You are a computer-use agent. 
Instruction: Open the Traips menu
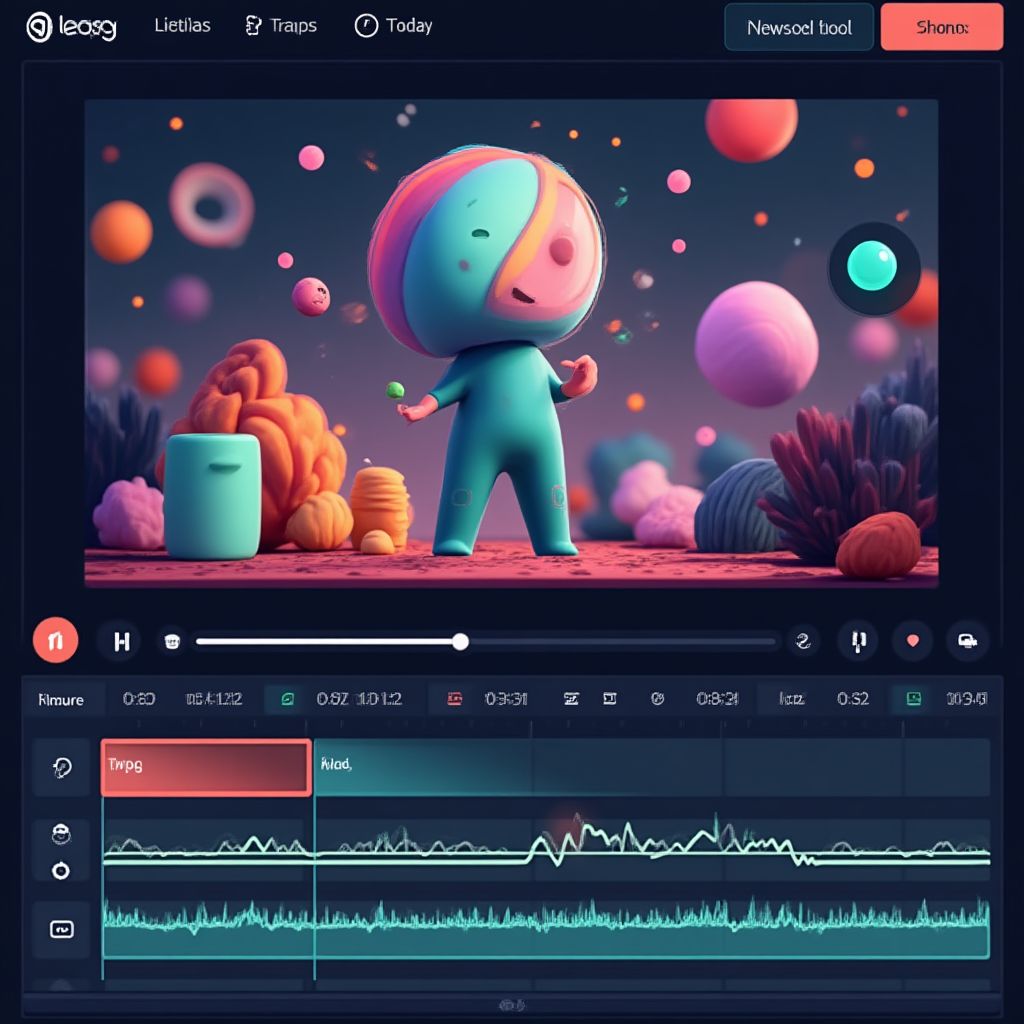pos(281,26)
